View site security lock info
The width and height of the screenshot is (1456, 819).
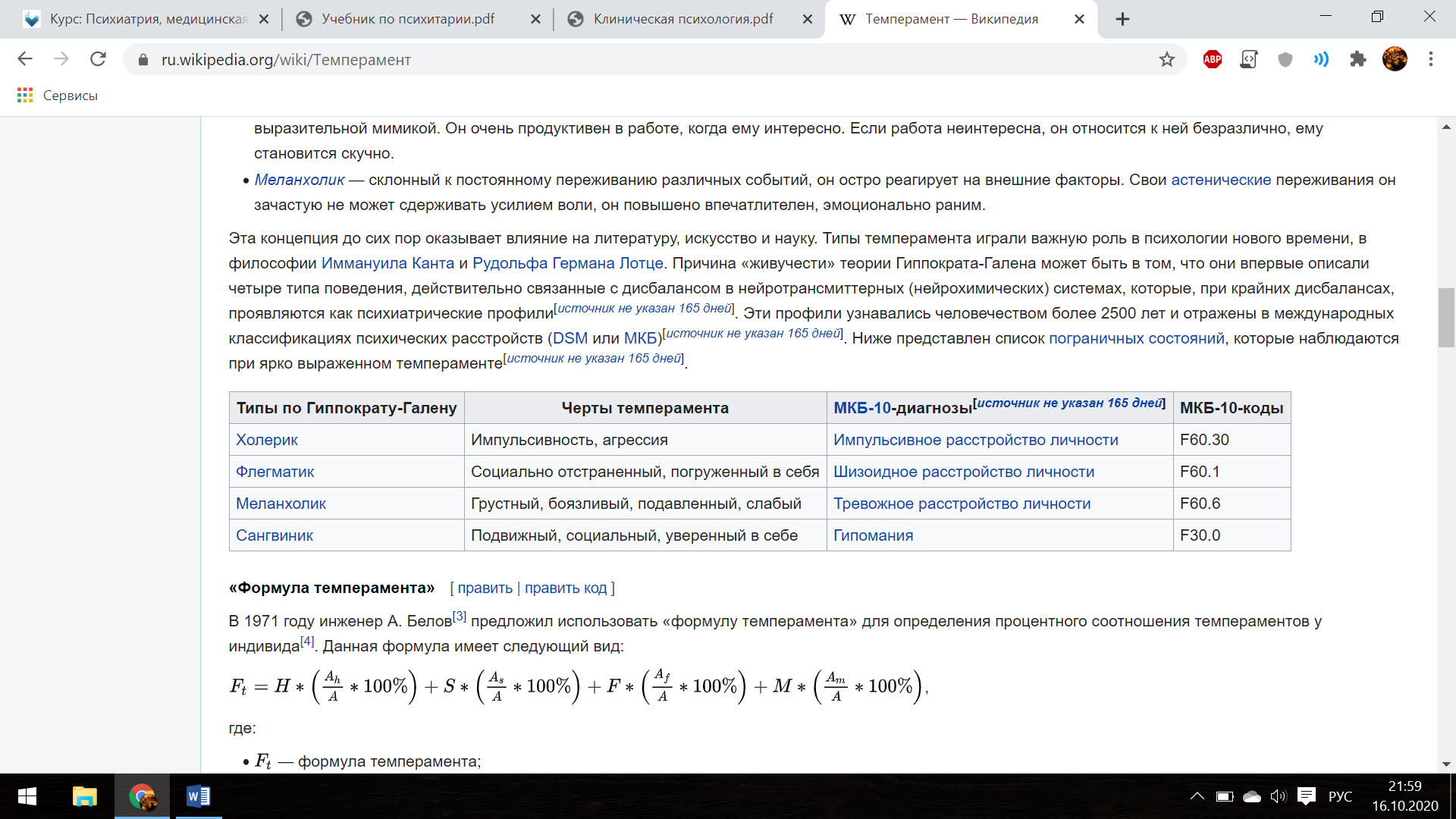143,59
